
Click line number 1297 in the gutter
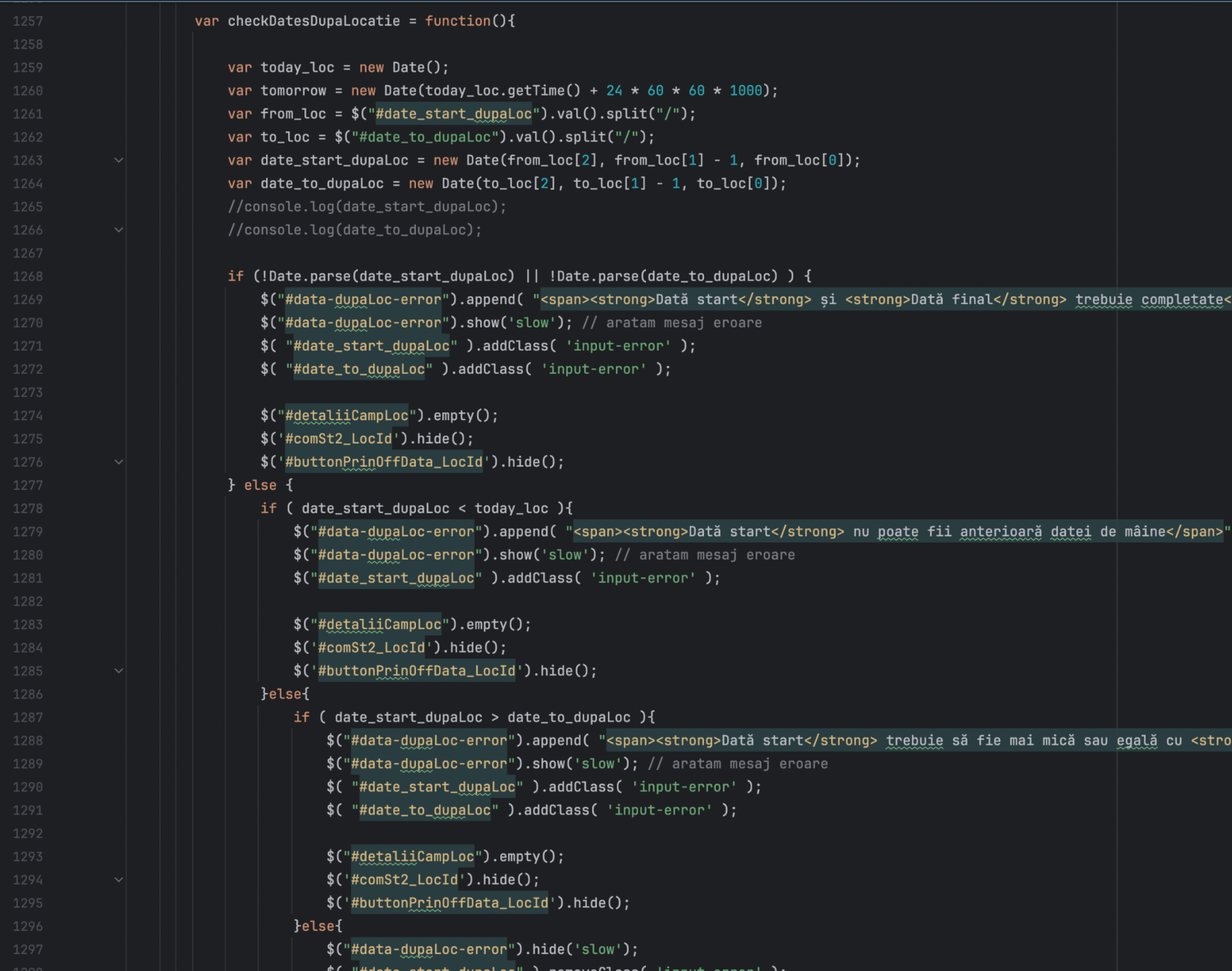[27, 949]
